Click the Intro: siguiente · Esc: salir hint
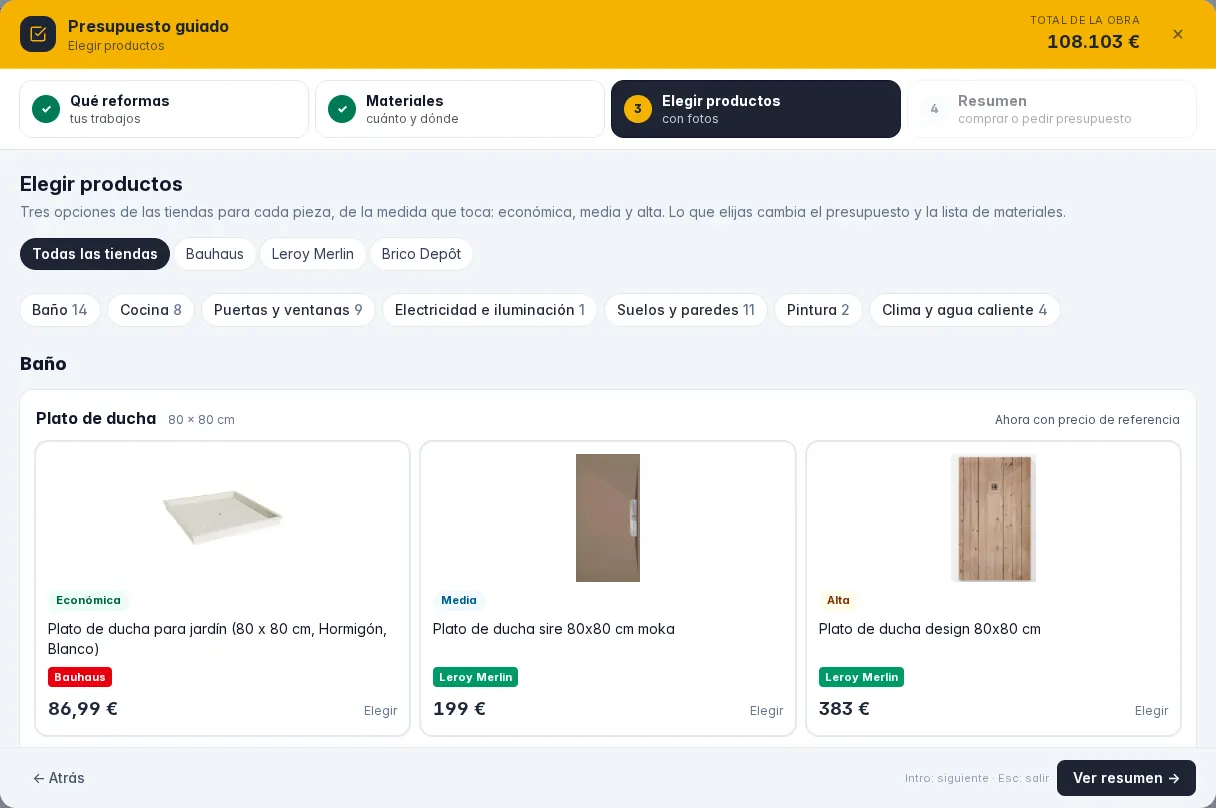 [x=977, y=778]
